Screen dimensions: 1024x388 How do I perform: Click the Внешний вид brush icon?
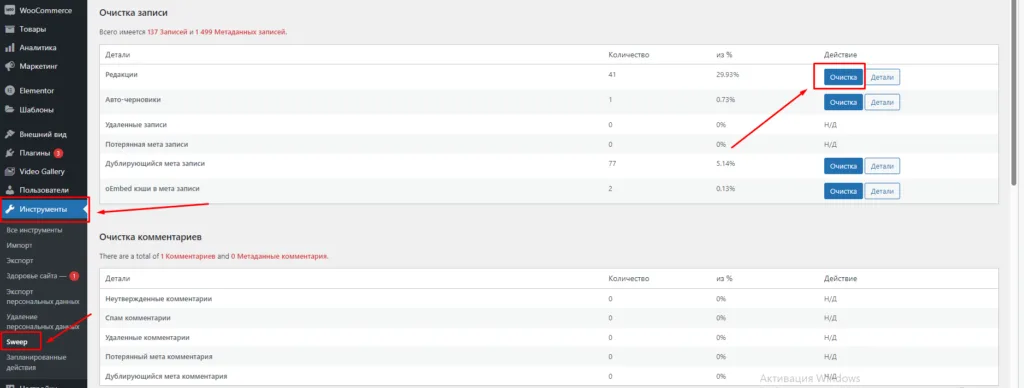point(10,135)
